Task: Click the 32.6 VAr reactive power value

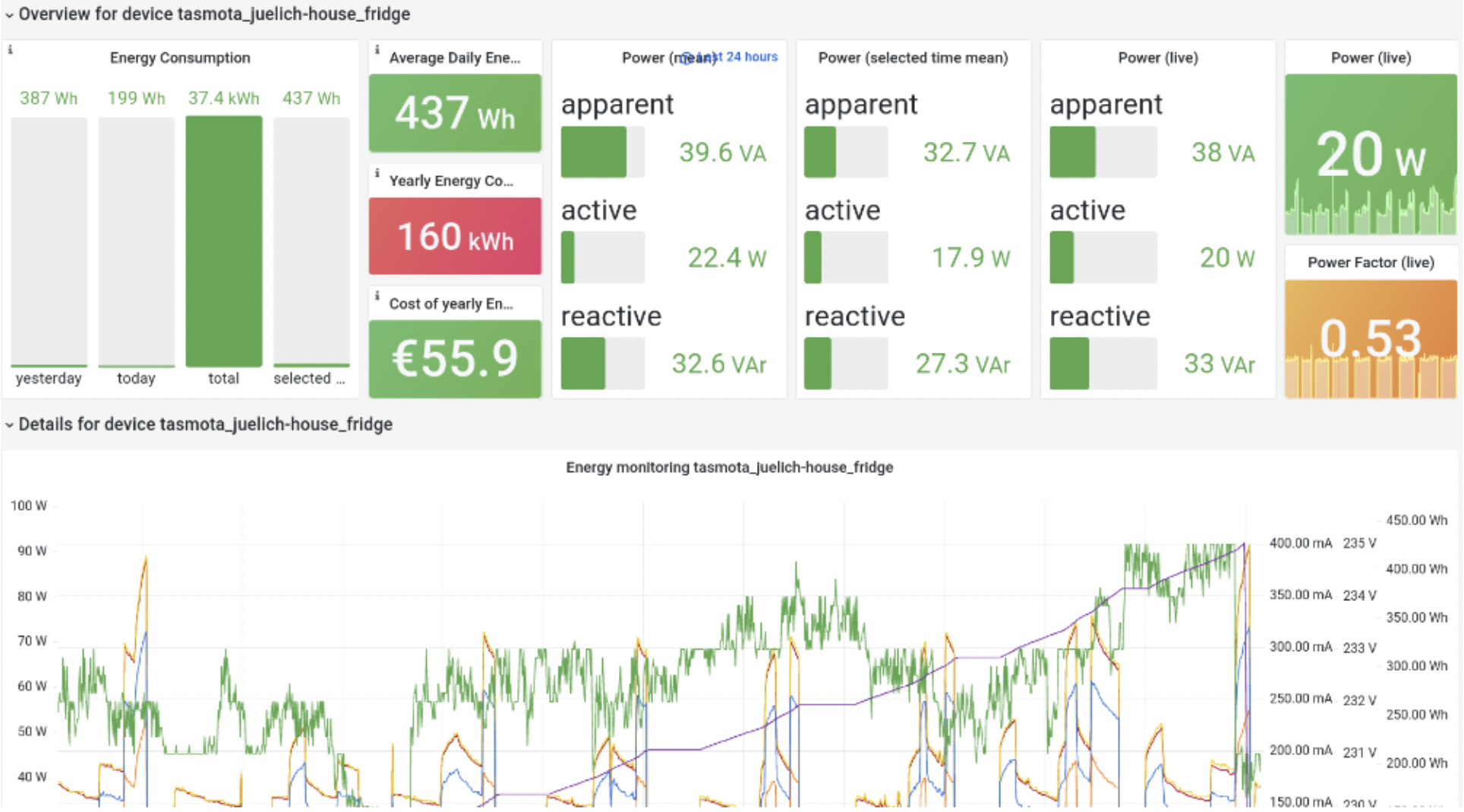Action: point(719,364)
